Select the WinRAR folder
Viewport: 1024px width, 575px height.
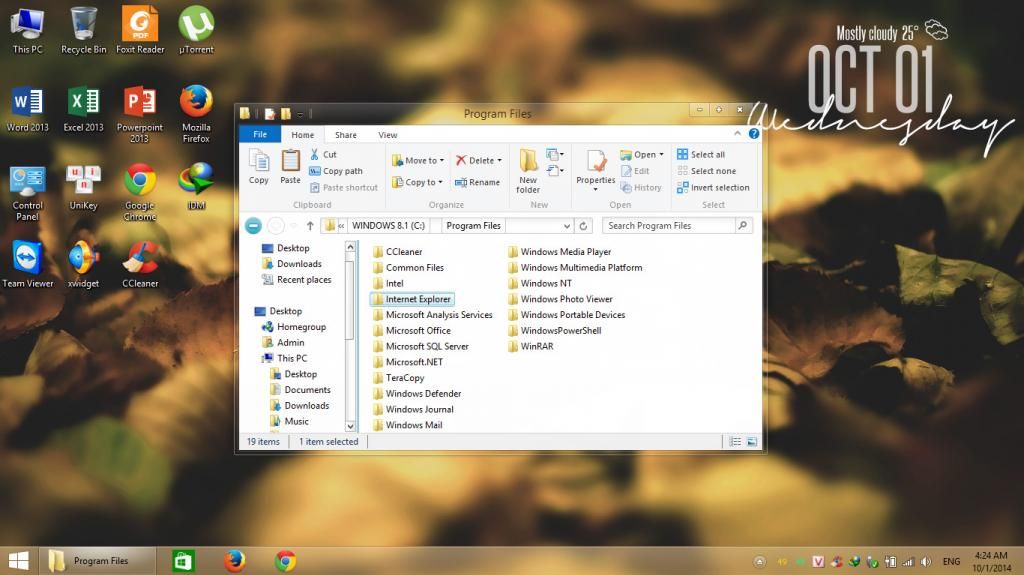(x=531, y=346)
